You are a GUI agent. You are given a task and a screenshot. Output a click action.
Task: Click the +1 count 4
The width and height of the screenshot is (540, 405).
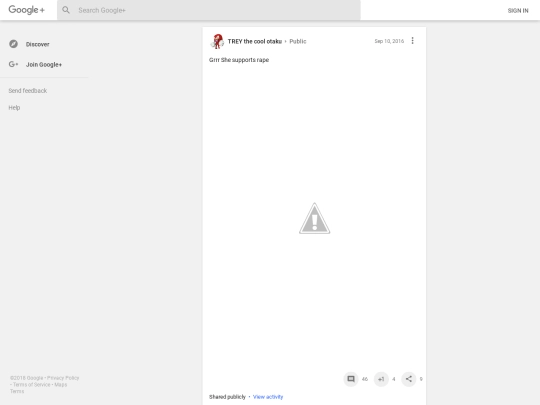(x=394, y=379)
